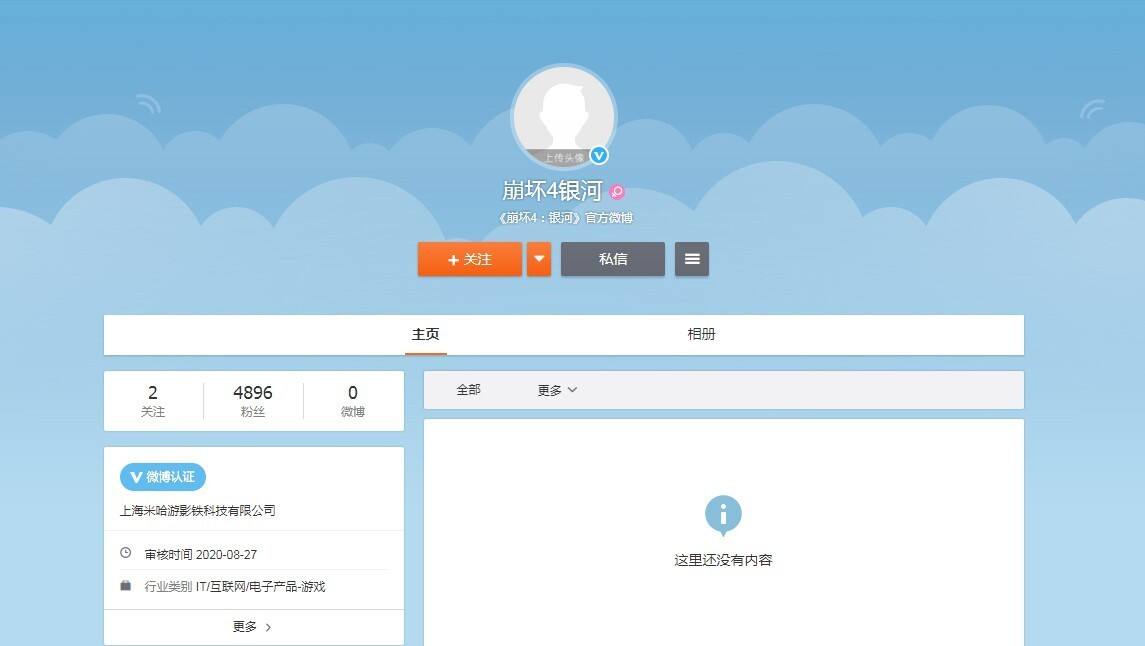This screenshot has height=646, width=1145.
Task: Expand 更多 in the verification info card
Action: coord(253,627)
